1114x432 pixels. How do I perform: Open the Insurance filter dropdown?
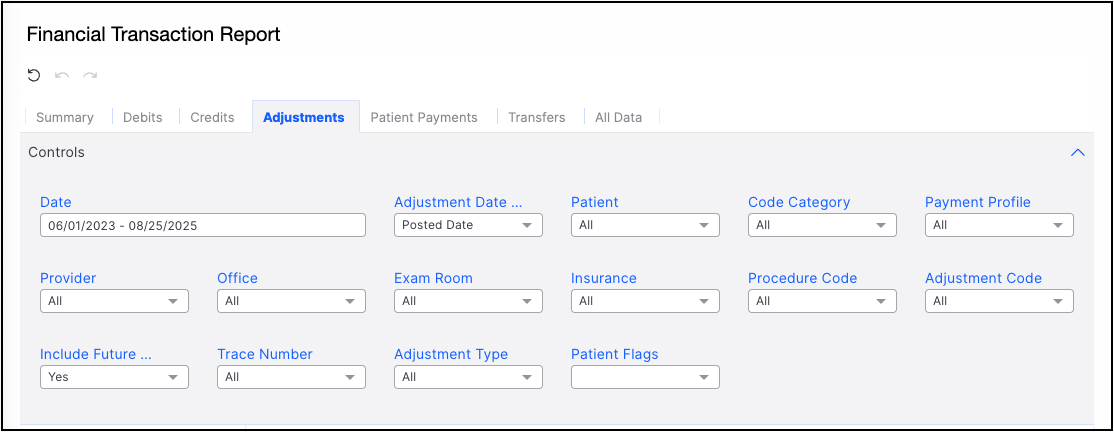tap(645, 301)
